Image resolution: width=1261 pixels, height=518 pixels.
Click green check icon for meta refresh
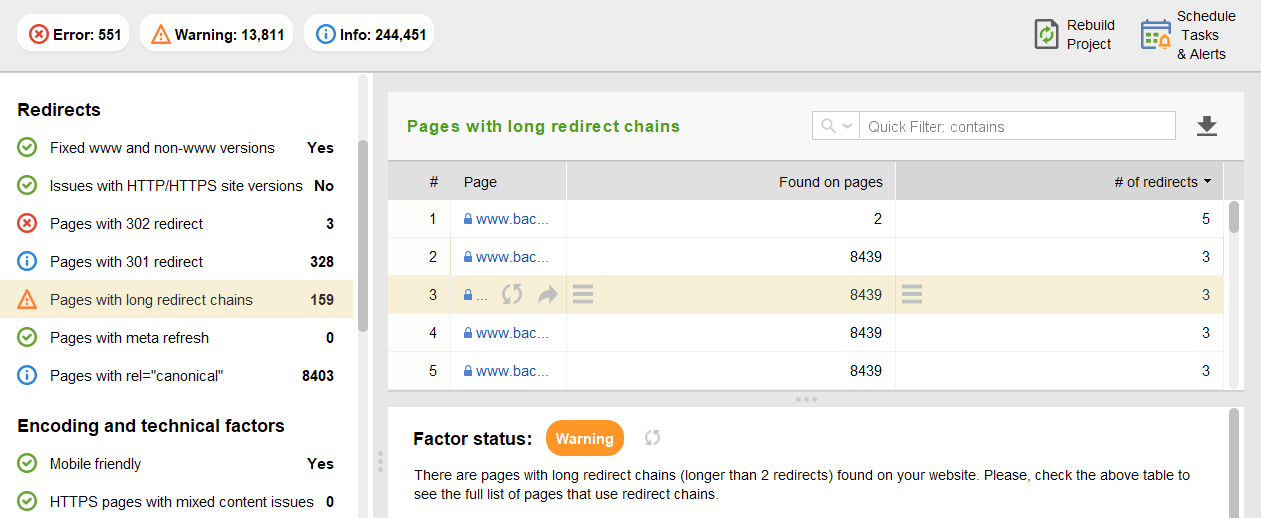coord(28,338)
